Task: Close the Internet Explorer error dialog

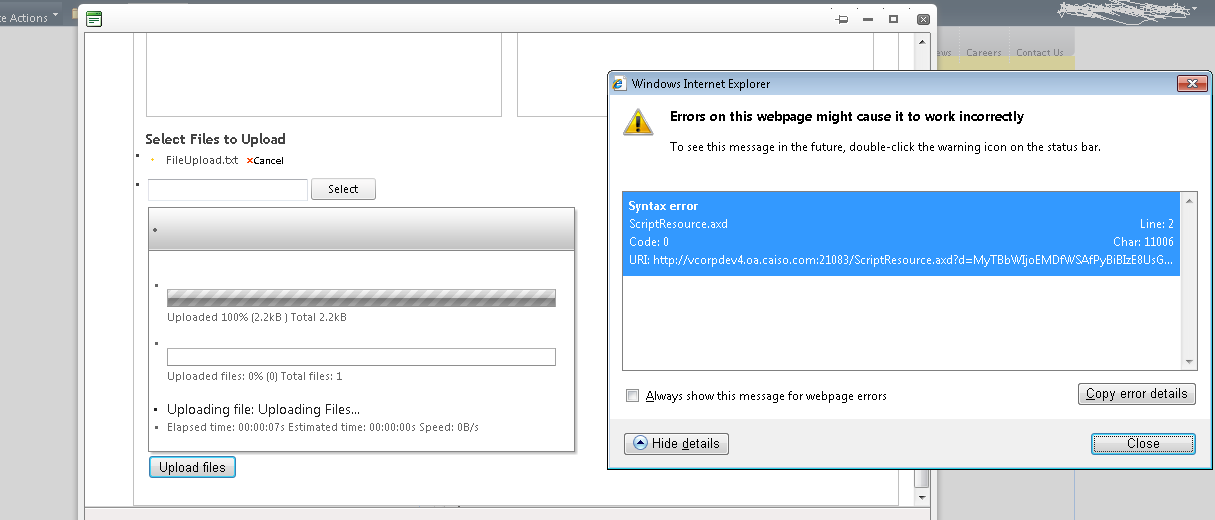Action: pyautogui.click(x=1143, y=443)
